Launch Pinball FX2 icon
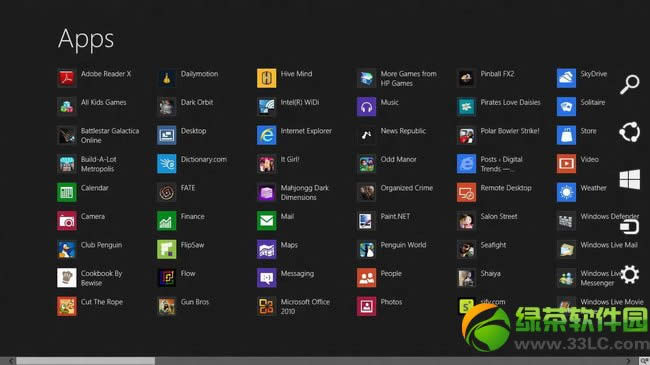This screenshot has height=365, width=650. click(466, 78)
